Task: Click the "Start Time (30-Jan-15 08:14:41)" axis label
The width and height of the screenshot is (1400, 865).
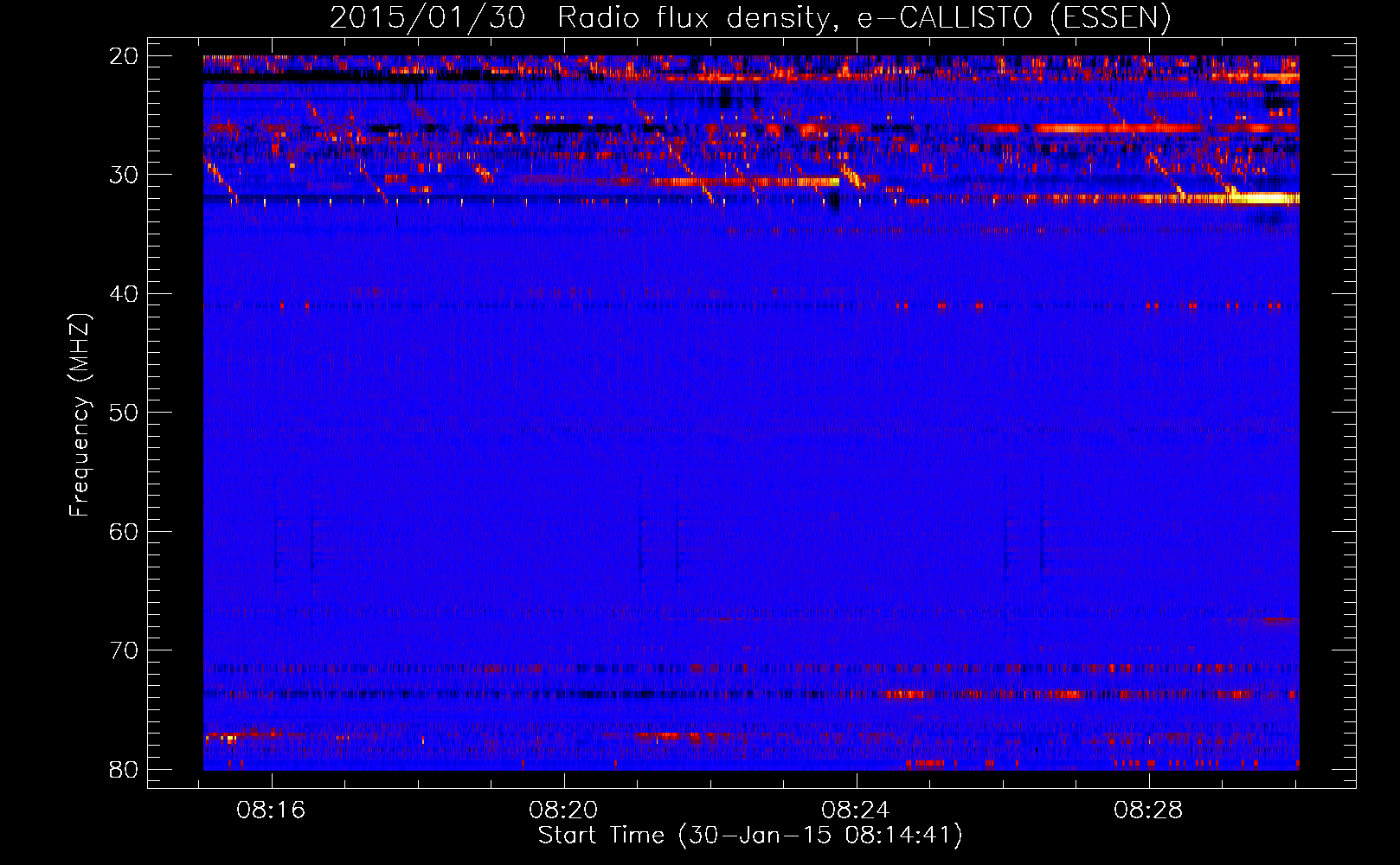Action: coord(750,836)
